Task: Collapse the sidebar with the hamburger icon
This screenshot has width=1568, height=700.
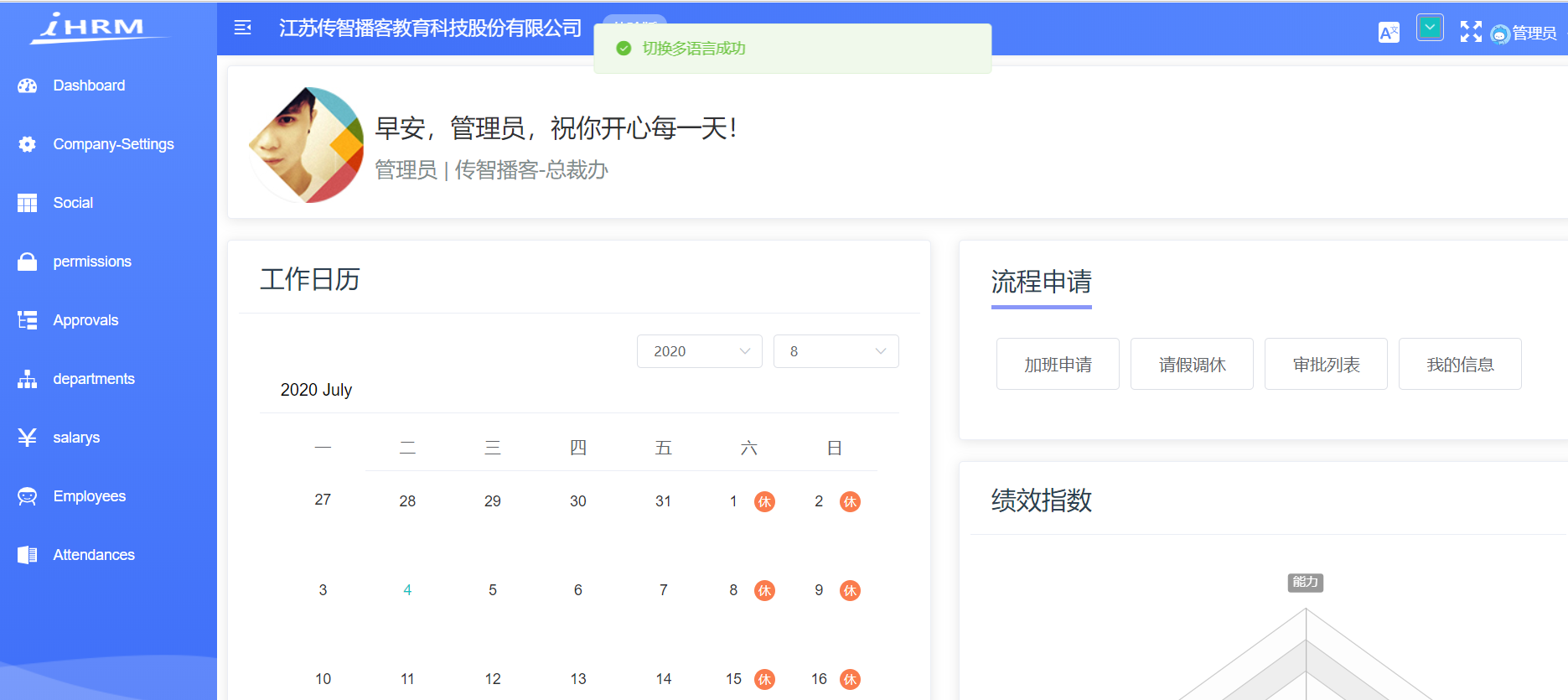Action: pos(243,28)
